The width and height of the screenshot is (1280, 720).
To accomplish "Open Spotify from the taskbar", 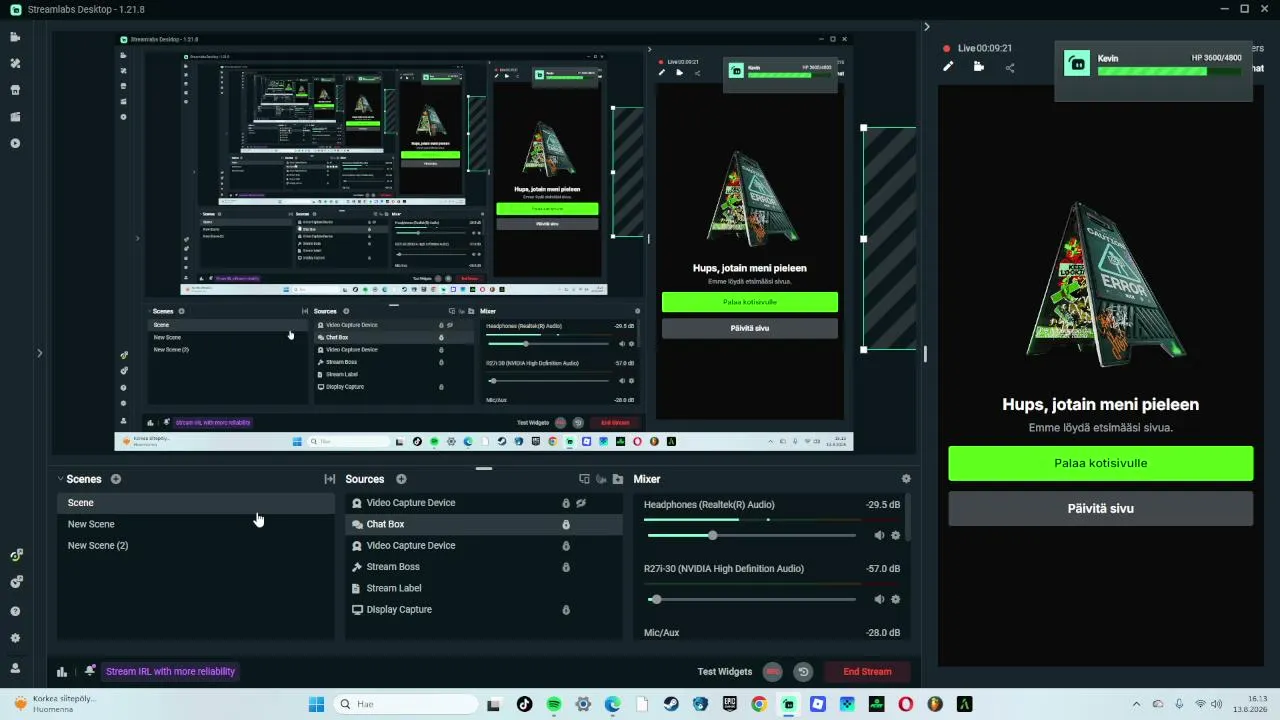I will (x=554, y=704).
